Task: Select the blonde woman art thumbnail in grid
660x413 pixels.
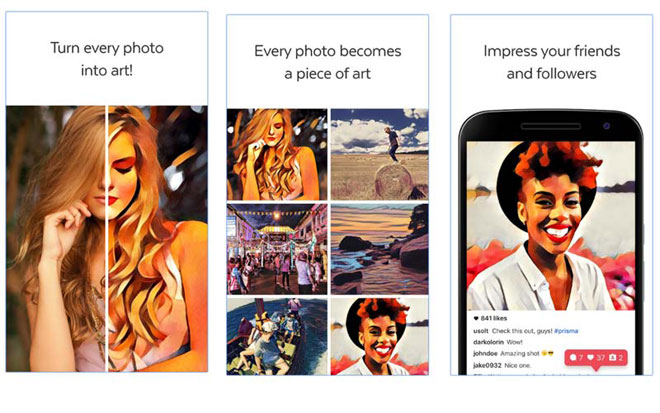Action: tap(277, 154)
